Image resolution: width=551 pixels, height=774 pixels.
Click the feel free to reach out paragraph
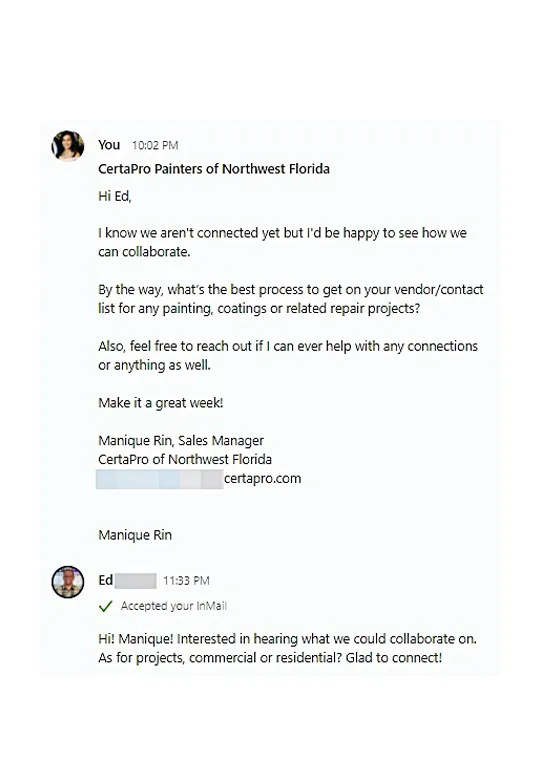point(288,356)
